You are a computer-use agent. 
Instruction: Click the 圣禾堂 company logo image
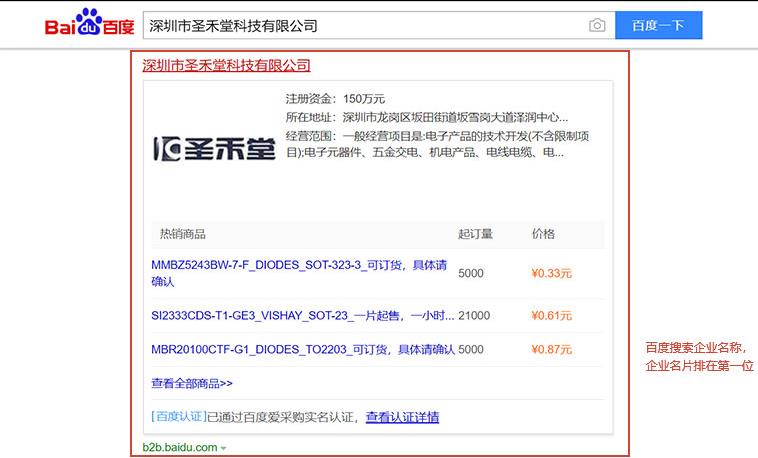click(x=214, y=148)
